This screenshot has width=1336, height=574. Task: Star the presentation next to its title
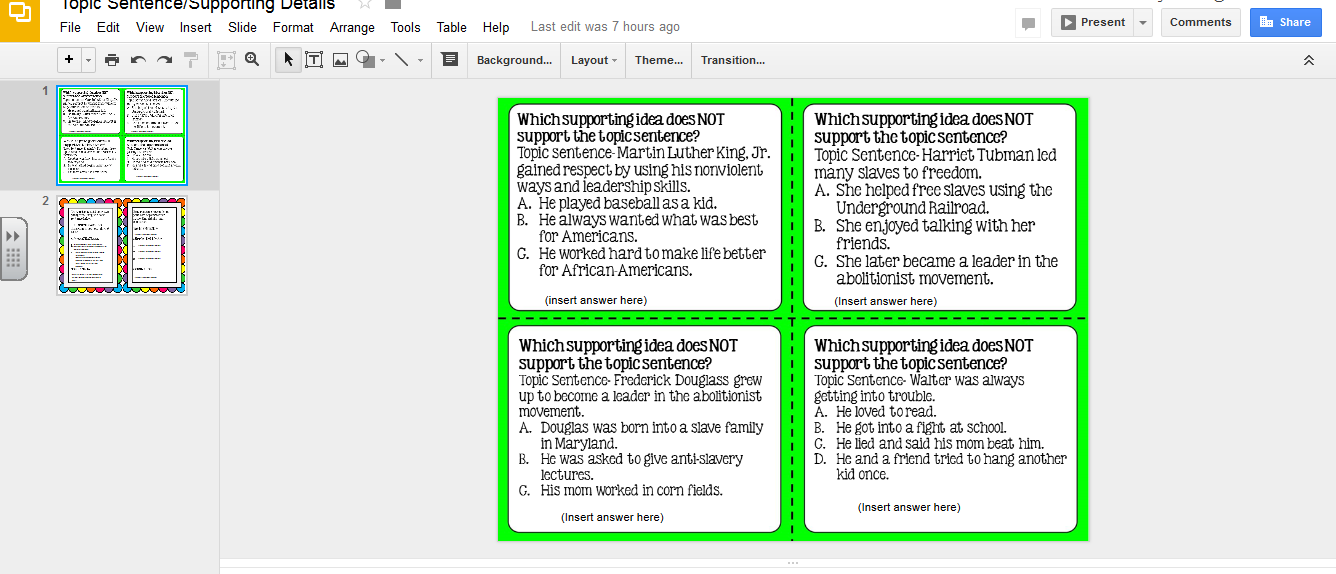[365, 5]
